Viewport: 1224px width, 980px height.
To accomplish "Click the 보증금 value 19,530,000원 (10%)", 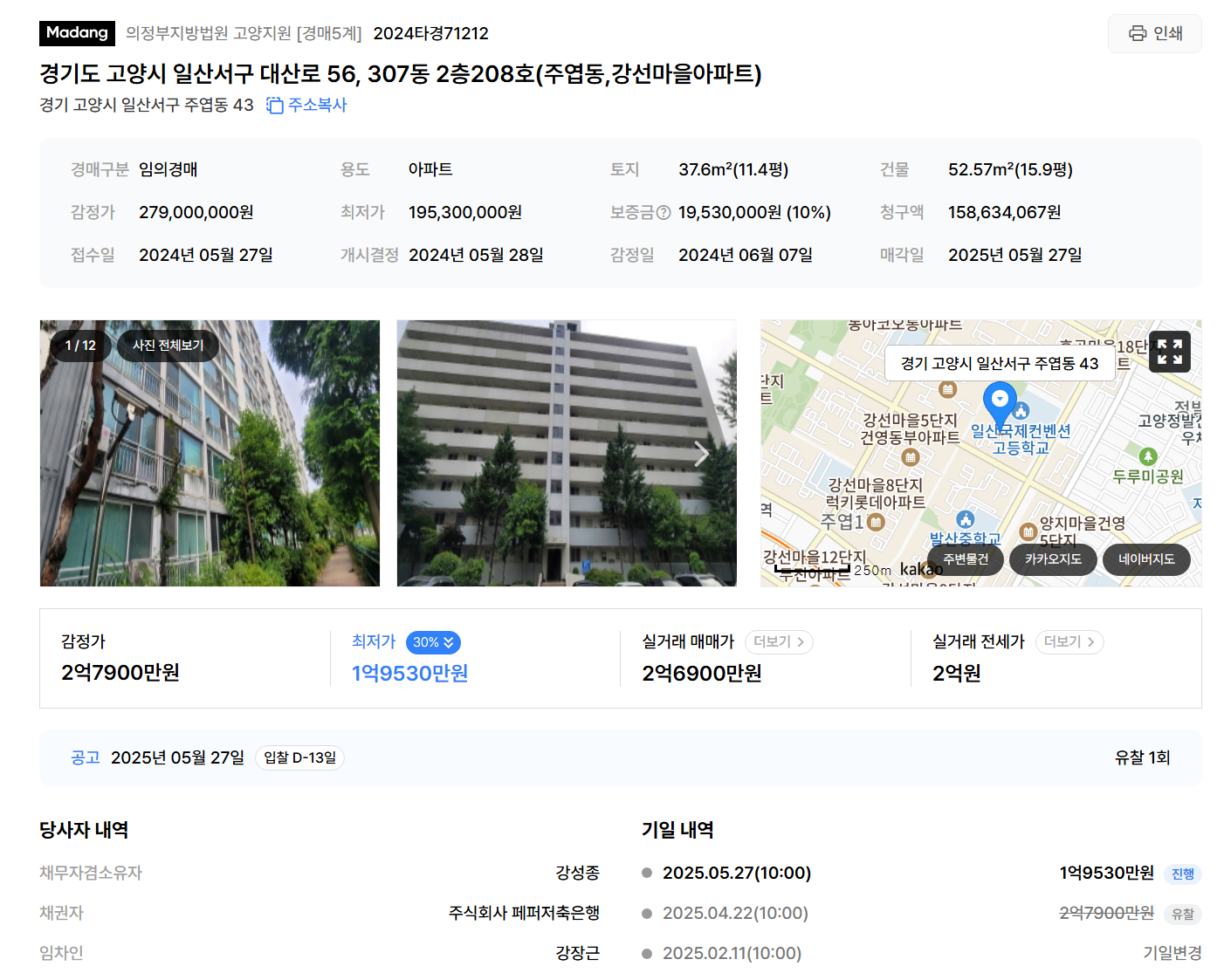I will pos(754,212).
